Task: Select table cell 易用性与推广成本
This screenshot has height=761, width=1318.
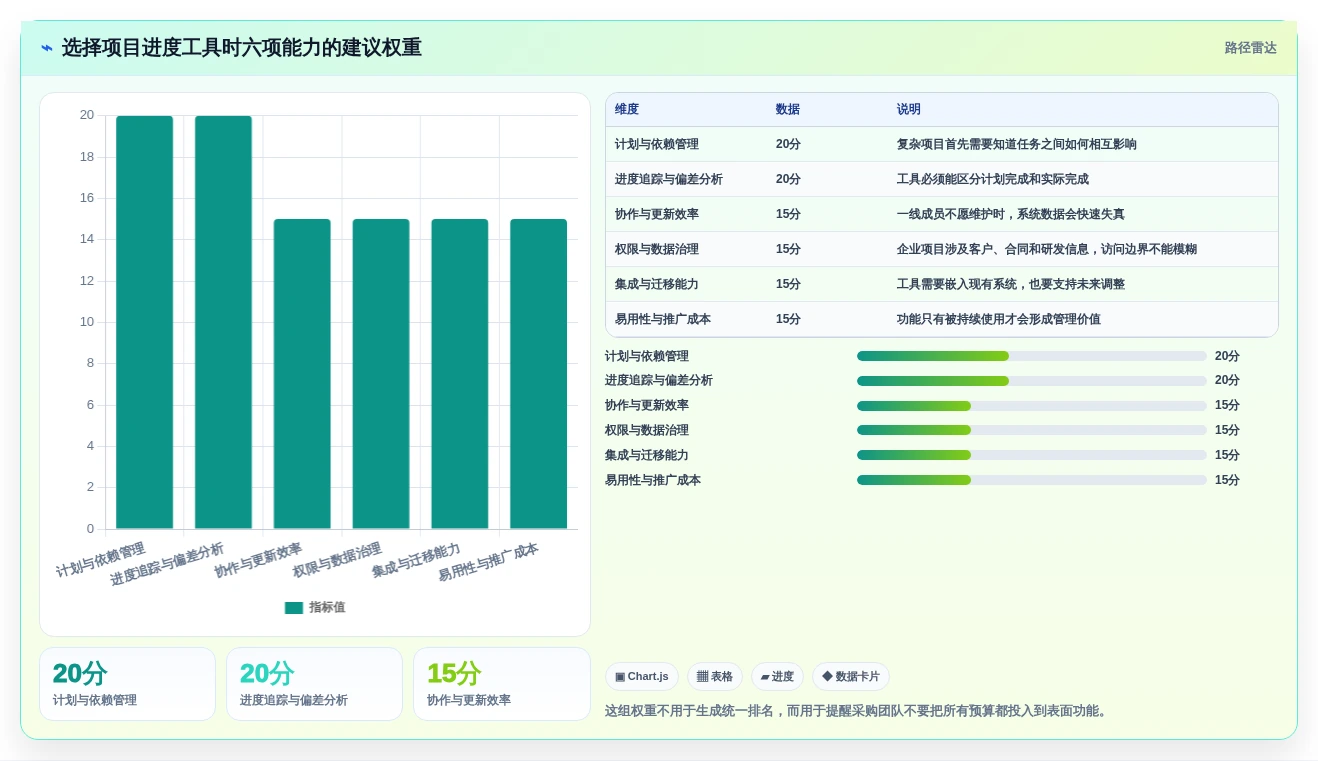Action: tap(663, 319)
